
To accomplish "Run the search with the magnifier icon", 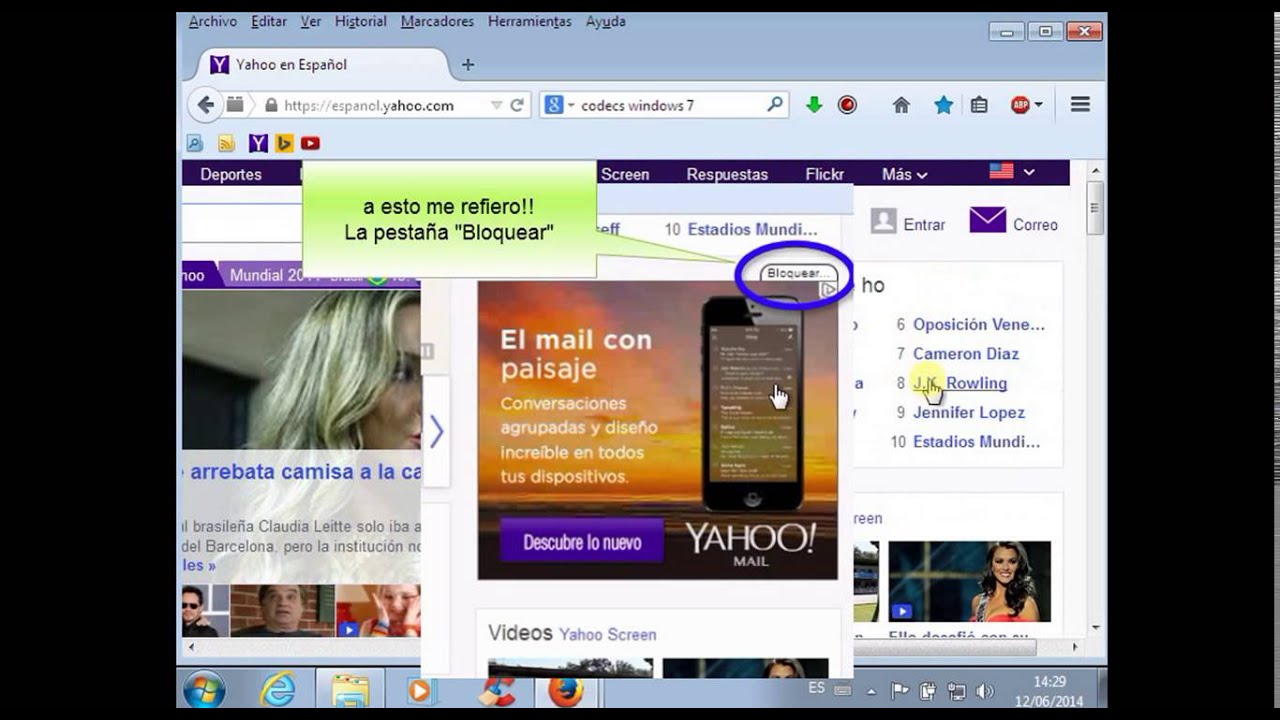I will point(774,105).
